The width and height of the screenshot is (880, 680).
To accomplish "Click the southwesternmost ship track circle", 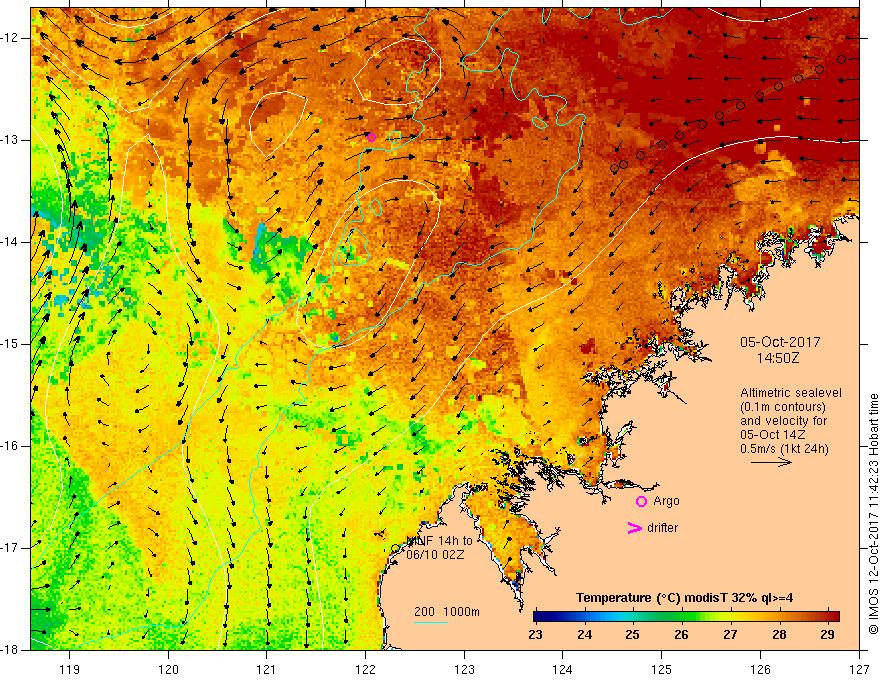I will tap(615, 168).
